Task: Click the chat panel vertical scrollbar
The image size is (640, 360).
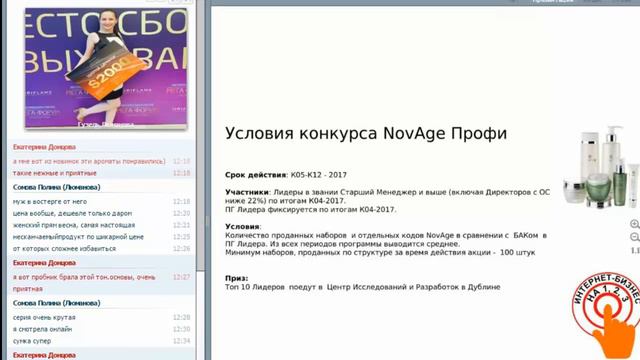Action: coord(200,135)
